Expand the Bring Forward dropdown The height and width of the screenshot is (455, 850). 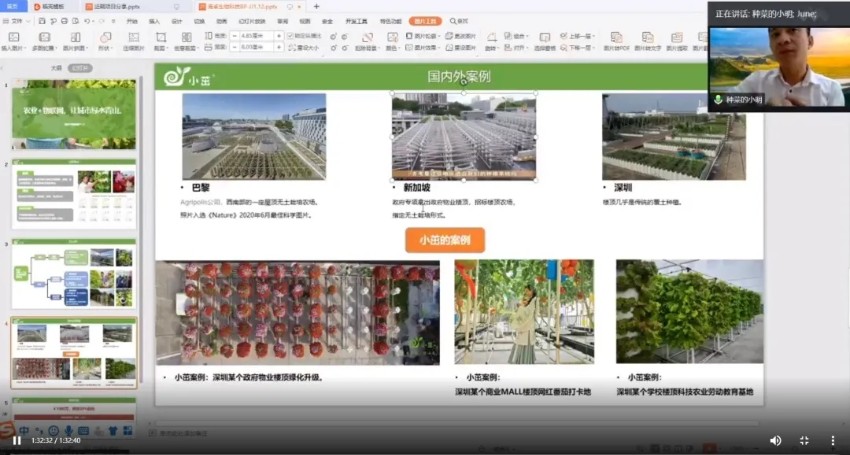593,36
